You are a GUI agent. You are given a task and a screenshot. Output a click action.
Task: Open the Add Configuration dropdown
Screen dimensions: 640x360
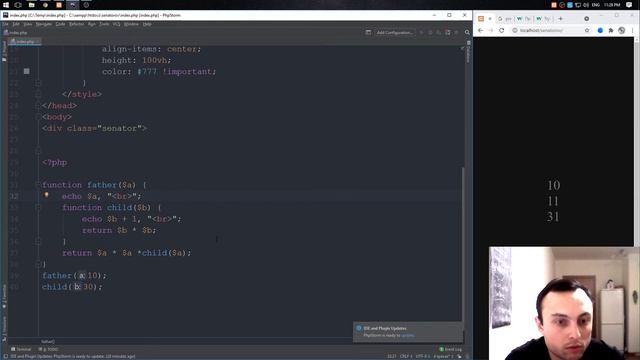[394, 33]
